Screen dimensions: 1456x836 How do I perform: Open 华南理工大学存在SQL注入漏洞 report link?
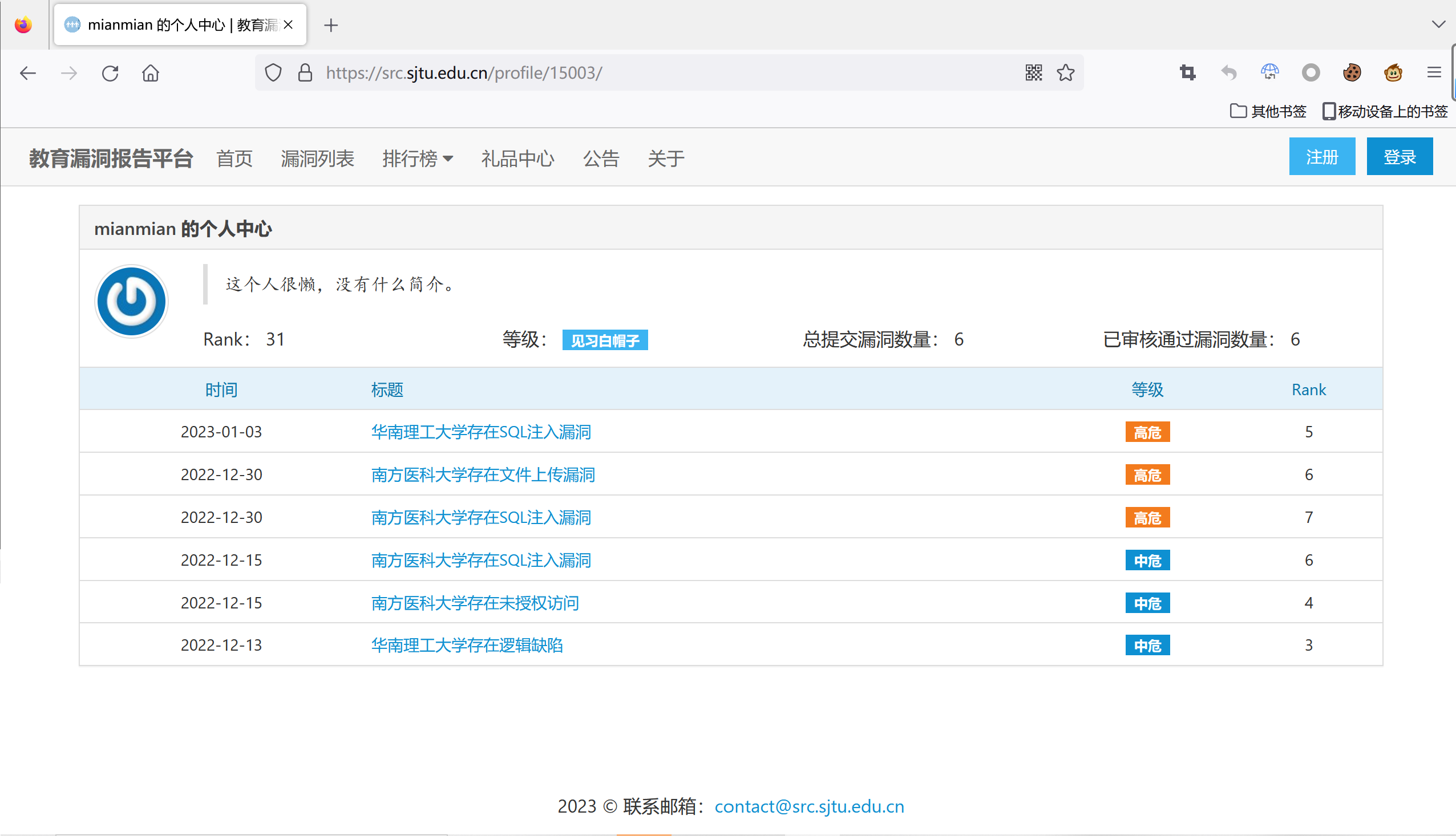481,432
